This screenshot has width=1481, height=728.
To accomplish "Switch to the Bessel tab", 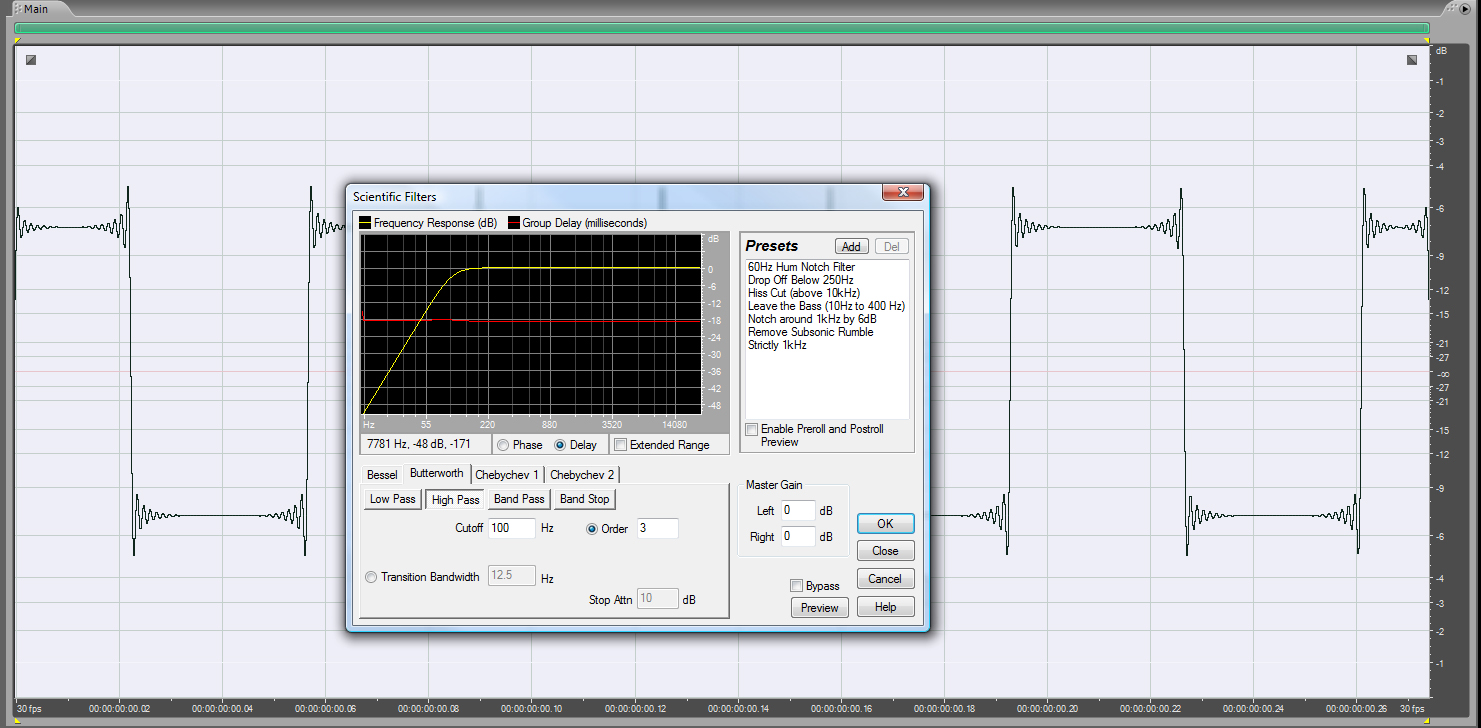I will 382,475.
